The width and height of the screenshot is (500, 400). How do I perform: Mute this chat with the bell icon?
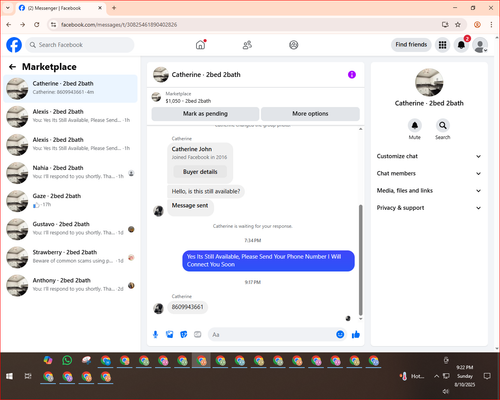(415, 125)
